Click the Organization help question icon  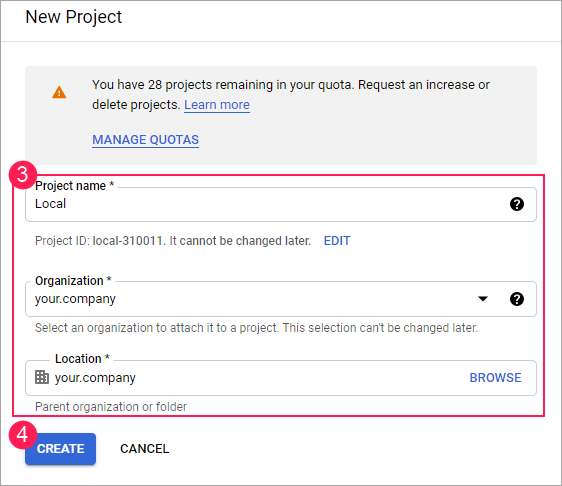coord(516,299)
